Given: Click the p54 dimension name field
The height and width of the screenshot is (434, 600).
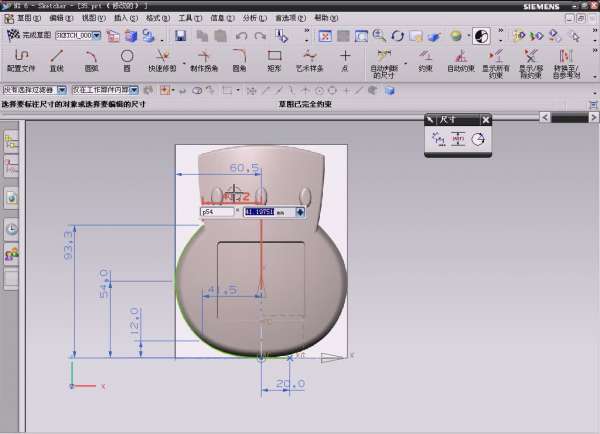Looking at the screenshot, I should [x=216, y=212].
